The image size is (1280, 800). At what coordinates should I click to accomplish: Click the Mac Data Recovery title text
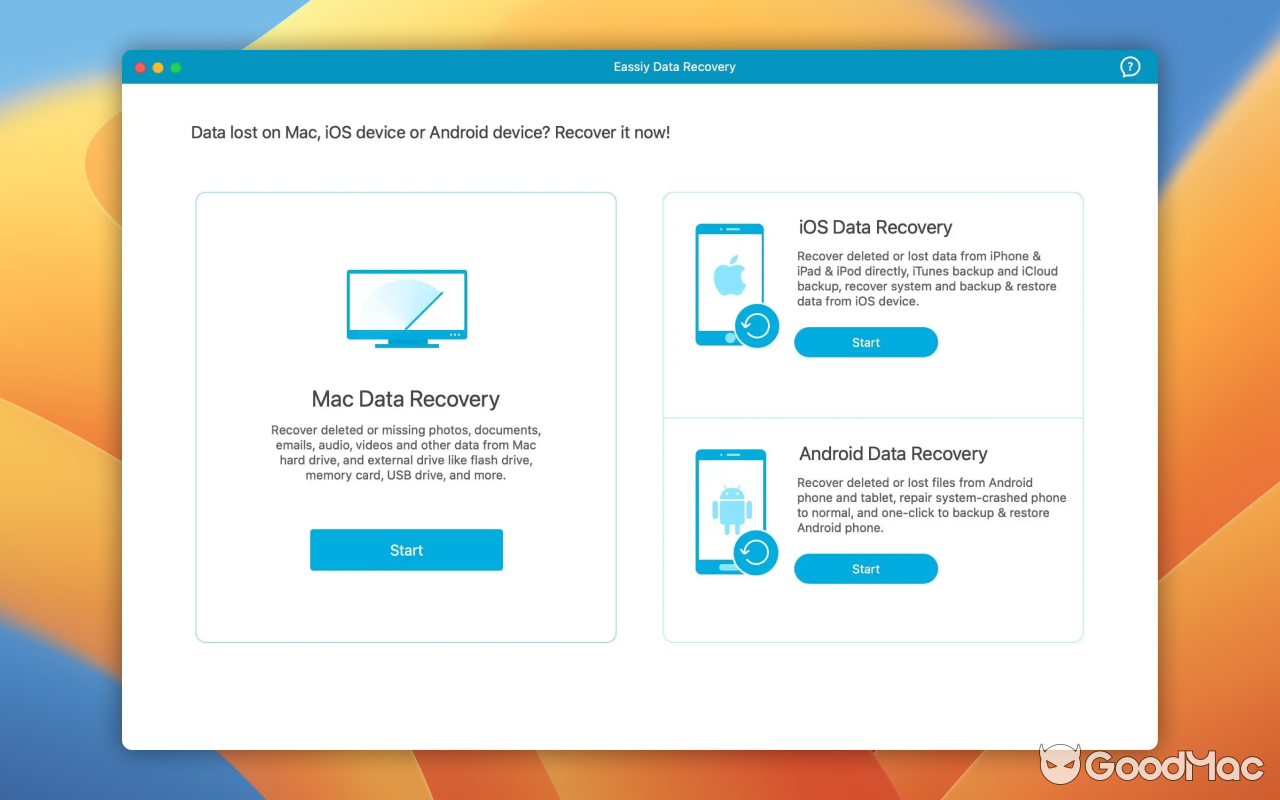tap(406, 398)
